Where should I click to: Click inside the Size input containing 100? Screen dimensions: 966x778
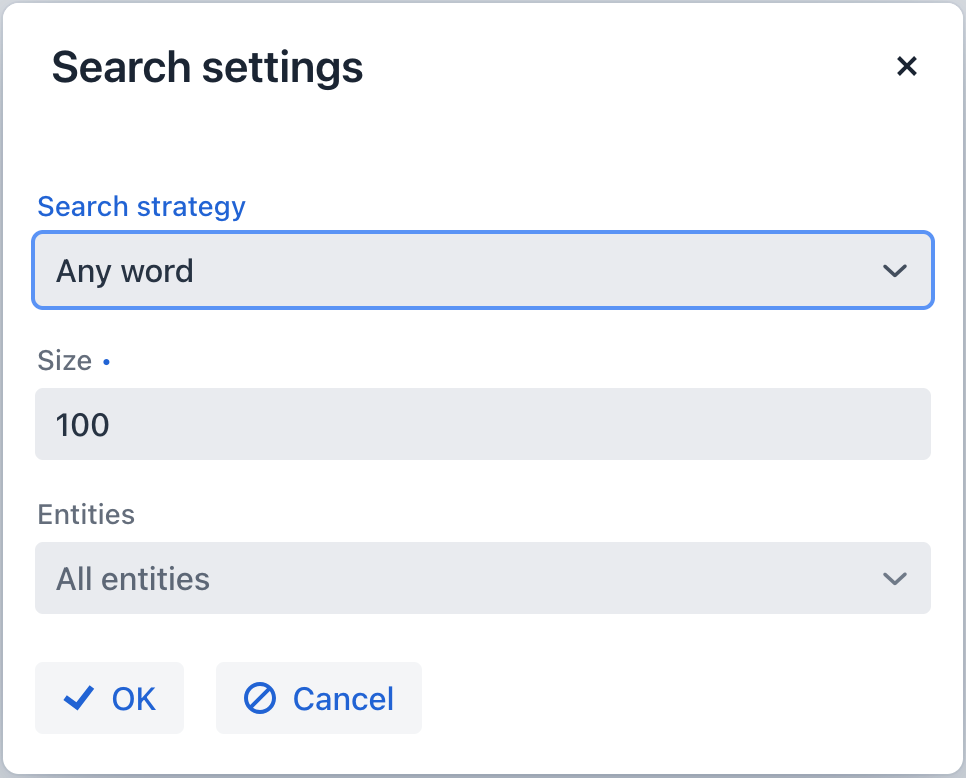[483, 424]
